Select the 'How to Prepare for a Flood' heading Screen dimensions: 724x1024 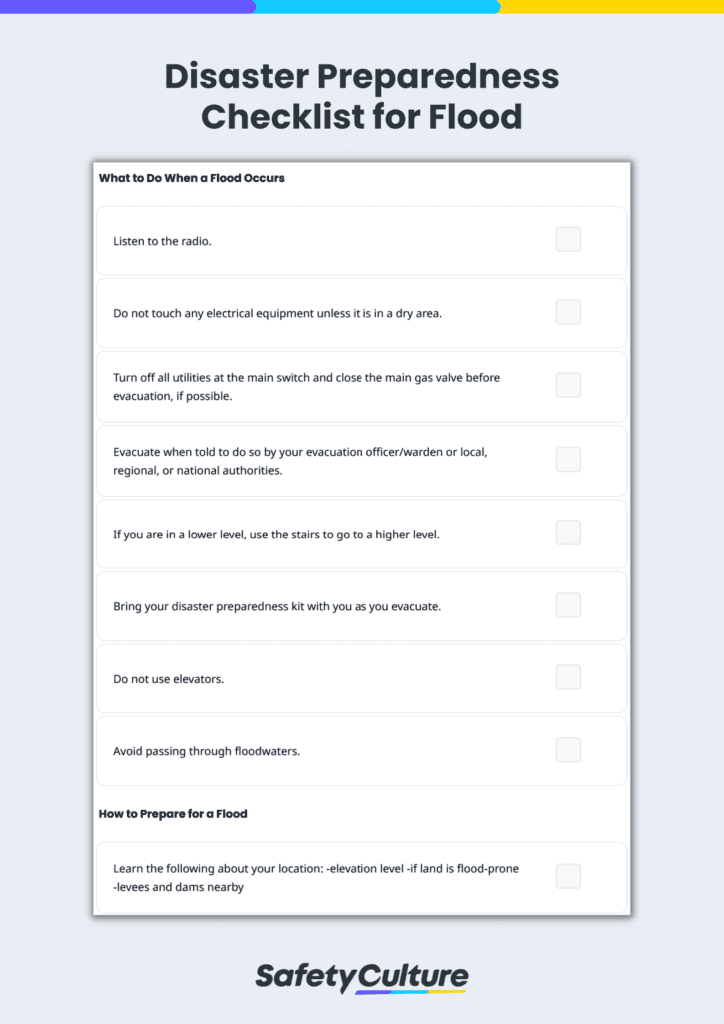tap(173, 814)
